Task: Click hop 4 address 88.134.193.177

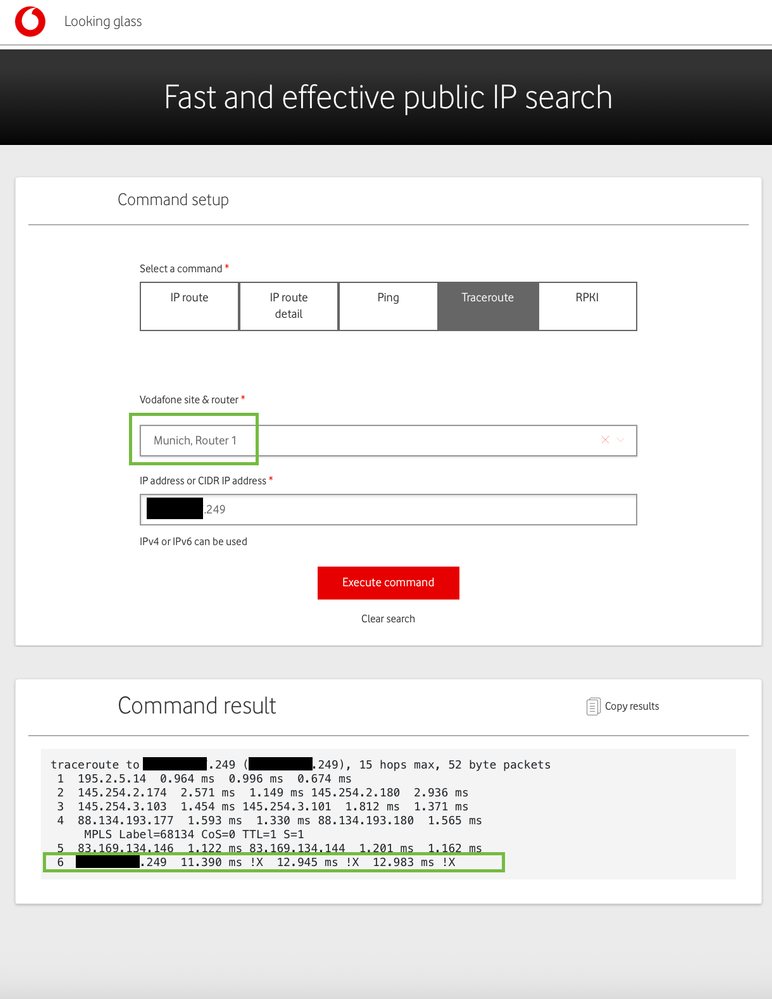Action: pyautogui.click(x=125, y=821)
